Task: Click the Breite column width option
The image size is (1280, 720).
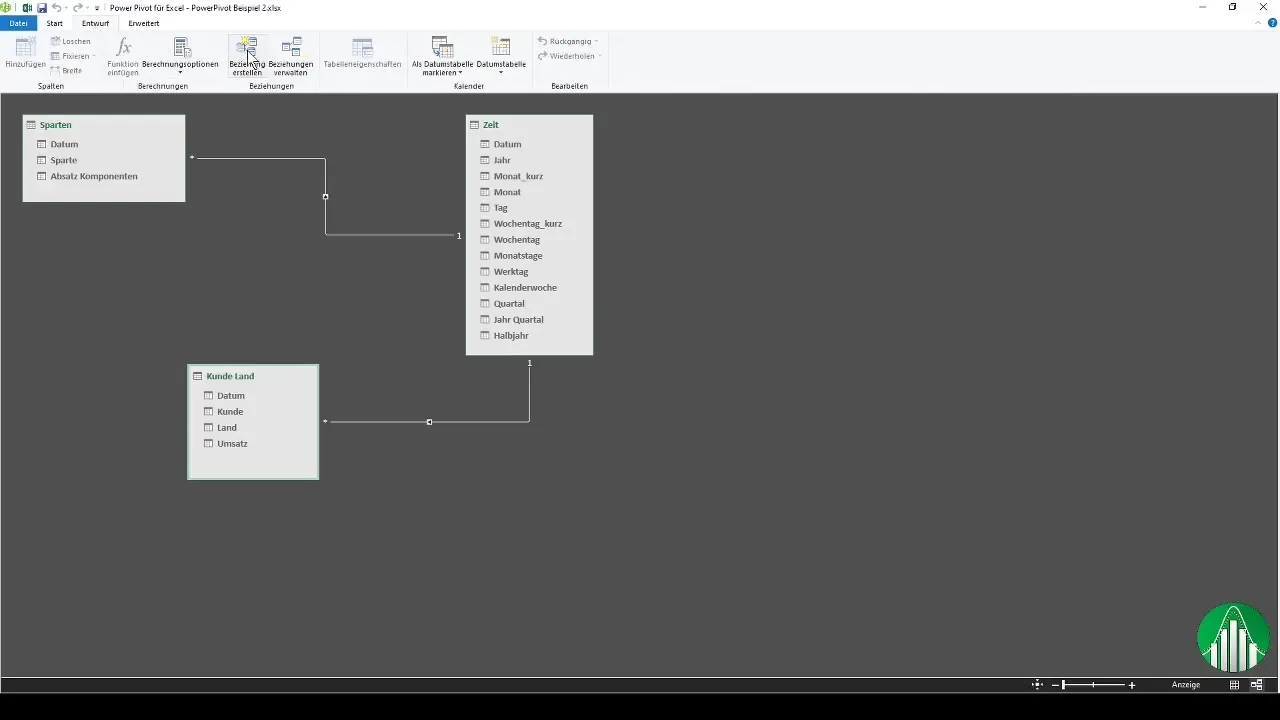Action: [x=66, y=70]
